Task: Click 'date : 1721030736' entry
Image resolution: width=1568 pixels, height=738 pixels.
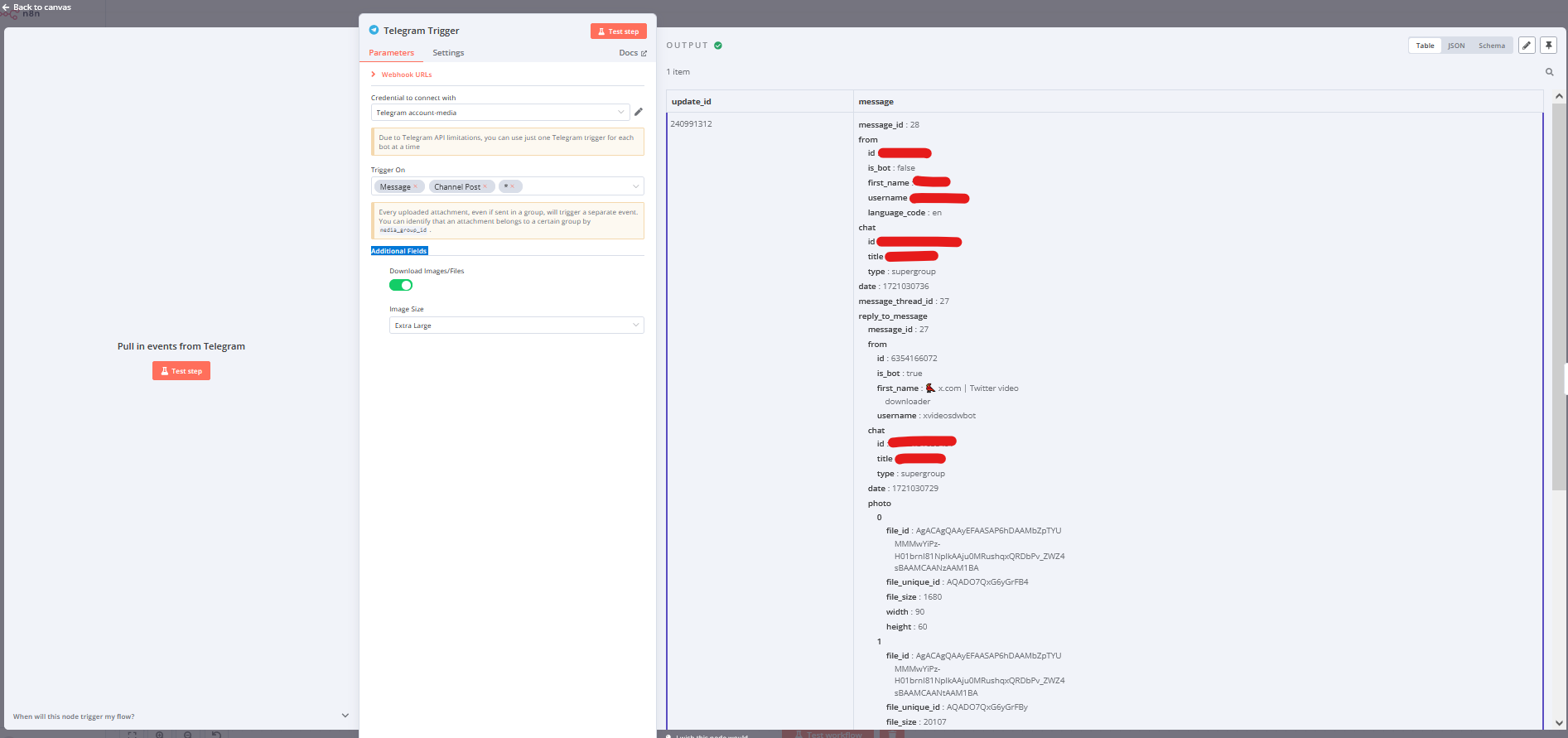Action: [894, 287]
